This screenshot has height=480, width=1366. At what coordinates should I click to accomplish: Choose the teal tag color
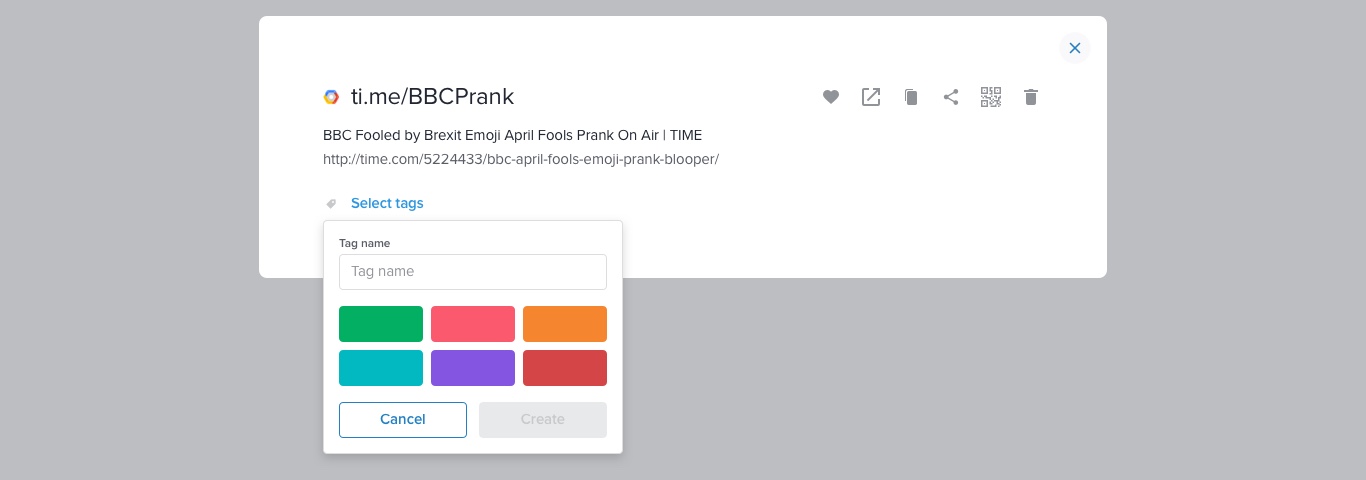pyautogui.click(x=381, y=368)
